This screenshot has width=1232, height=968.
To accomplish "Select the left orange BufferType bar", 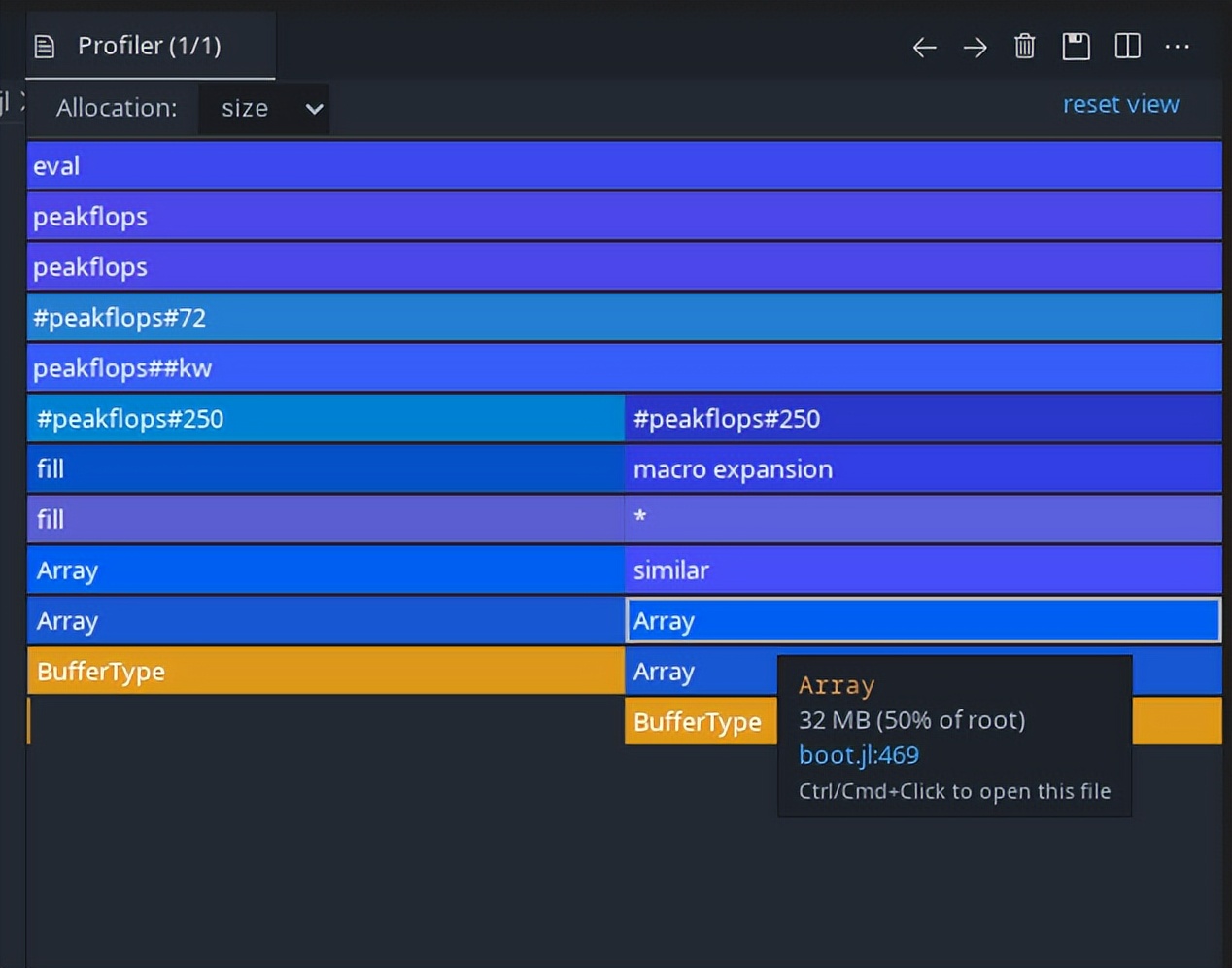I will [325, 671].
